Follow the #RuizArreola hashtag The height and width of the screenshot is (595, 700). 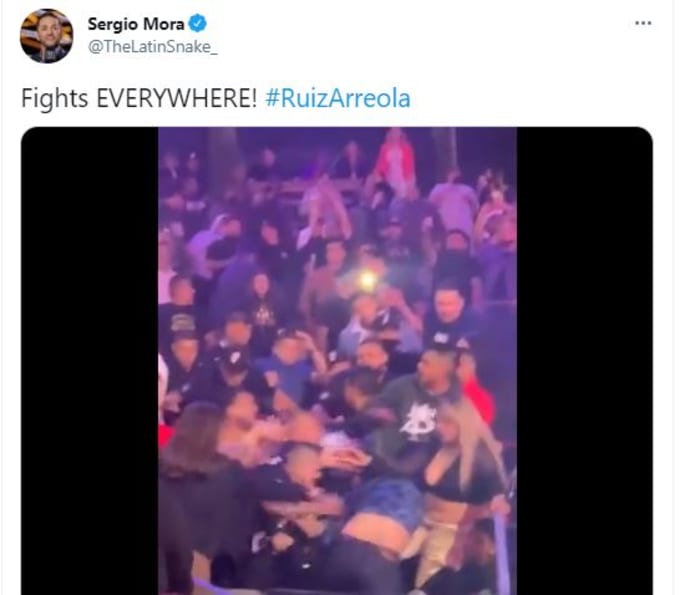[x=338, y=98]
